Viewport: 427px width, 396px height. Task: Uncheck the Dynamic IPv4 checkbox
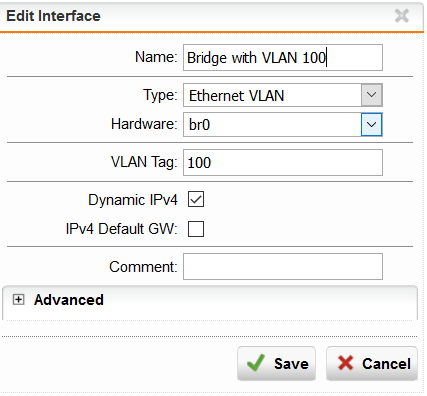pyautogui.click(x=196, y=199)
